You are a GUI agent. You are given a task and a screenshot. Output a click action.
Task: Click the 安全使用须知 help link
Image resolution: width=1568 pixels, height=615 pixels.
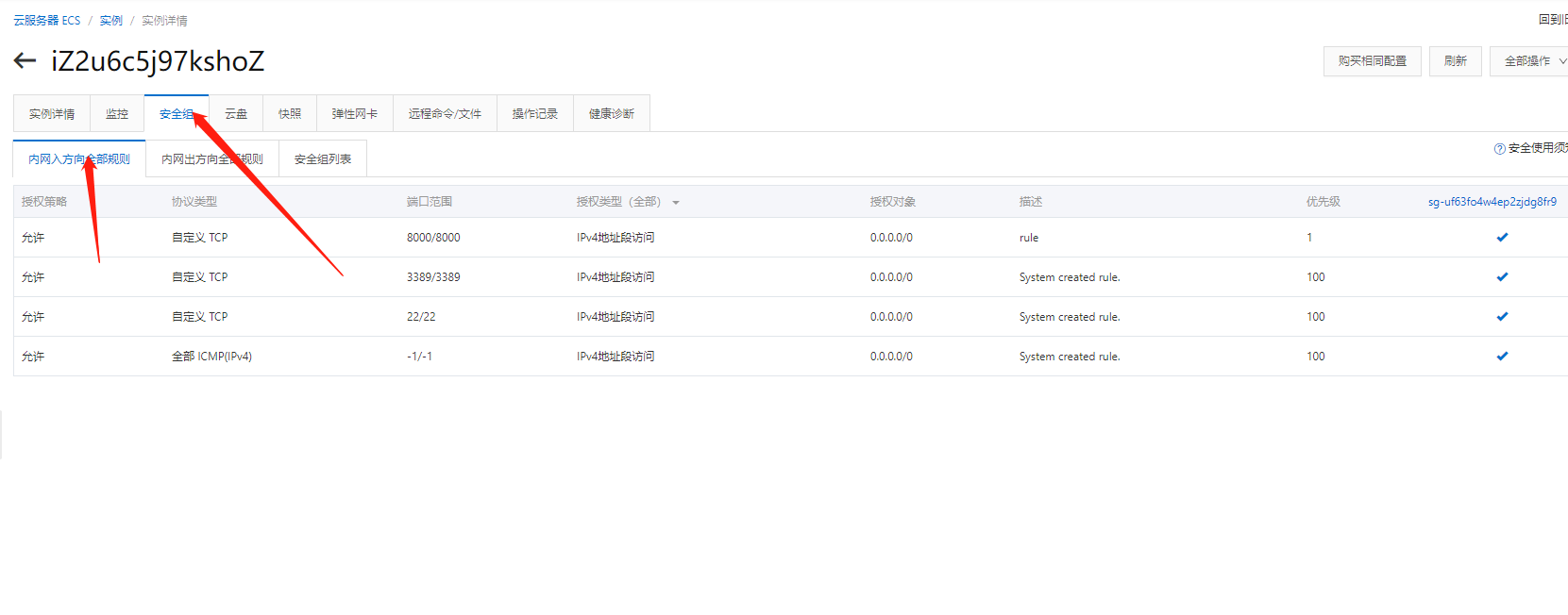click(1538, 148)
